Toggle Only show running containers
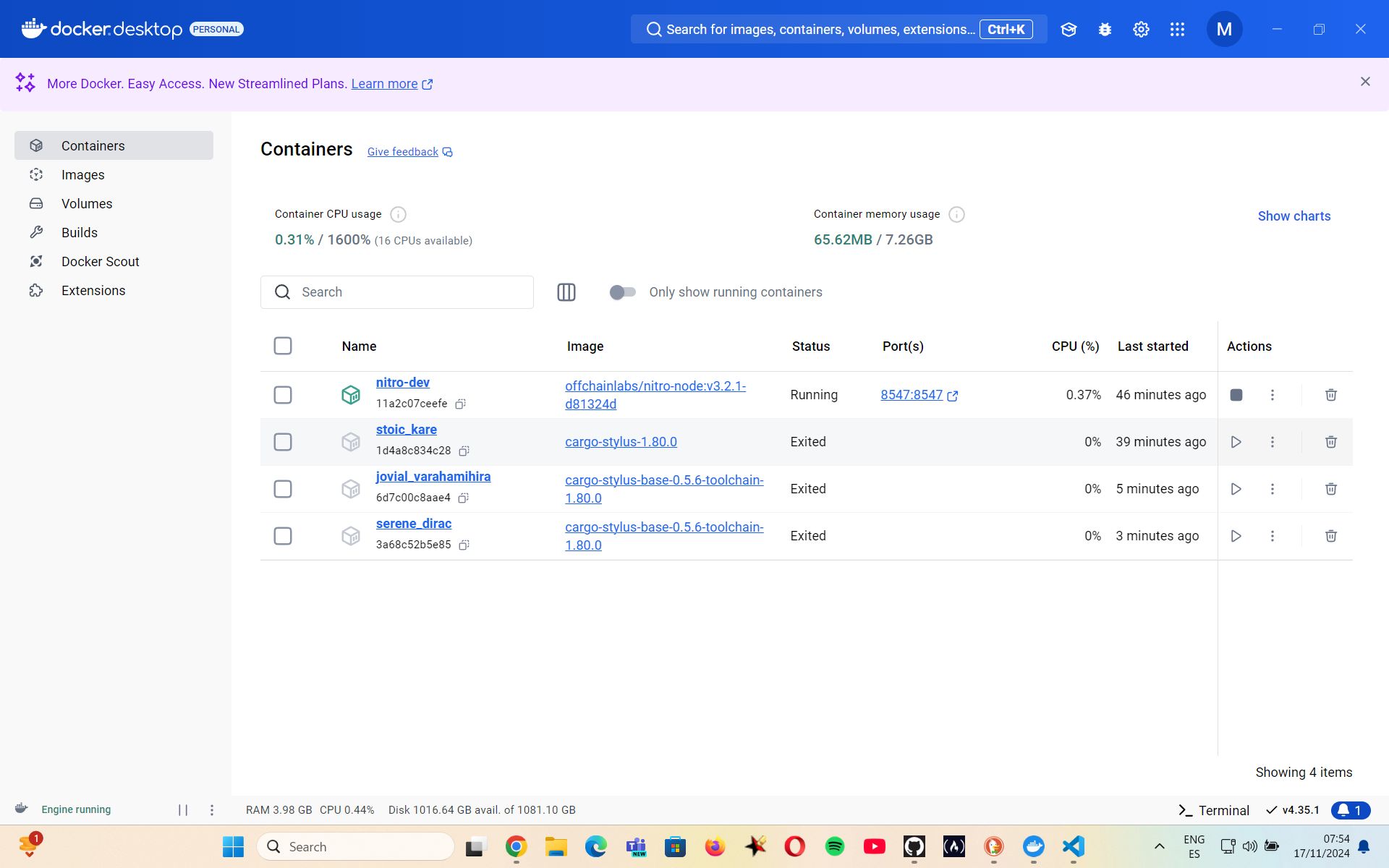The width and height of the screenshot is (1389, 868). coord(622,292)
